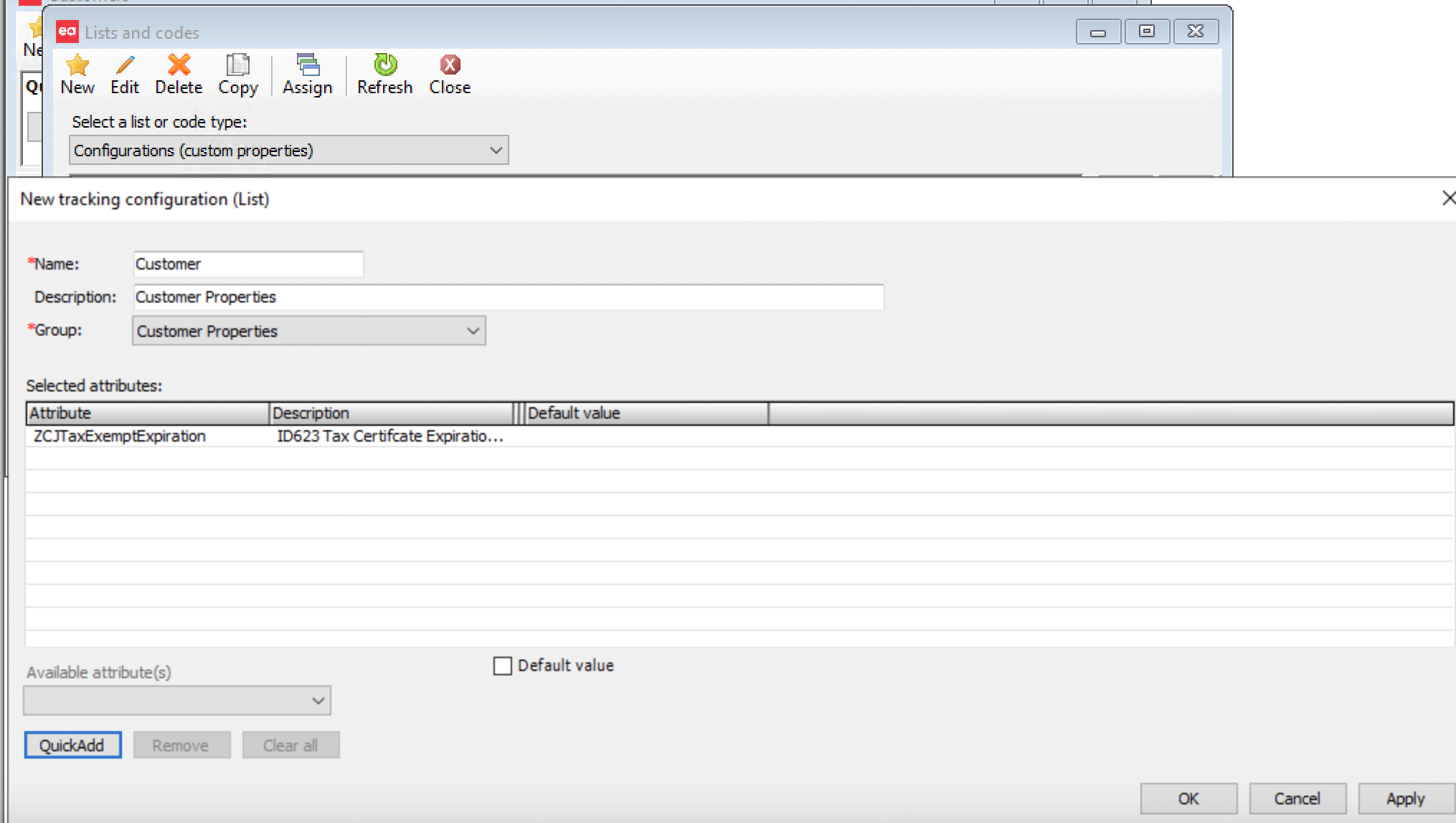Click the ea application logo icon
Image resolution: width=1456 pixels, height=823 pixels.
click(x=67, y=31)
